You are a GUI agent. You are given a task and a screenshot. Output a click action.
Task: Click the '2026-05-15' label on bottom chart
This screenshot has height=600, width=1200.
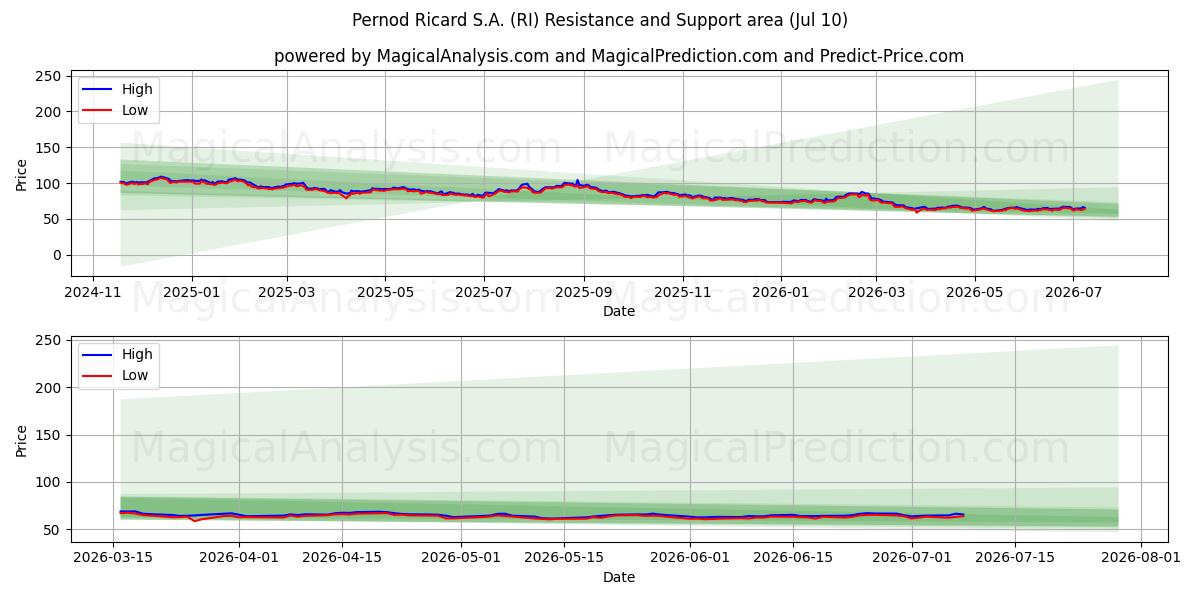[x=564, y=558]
